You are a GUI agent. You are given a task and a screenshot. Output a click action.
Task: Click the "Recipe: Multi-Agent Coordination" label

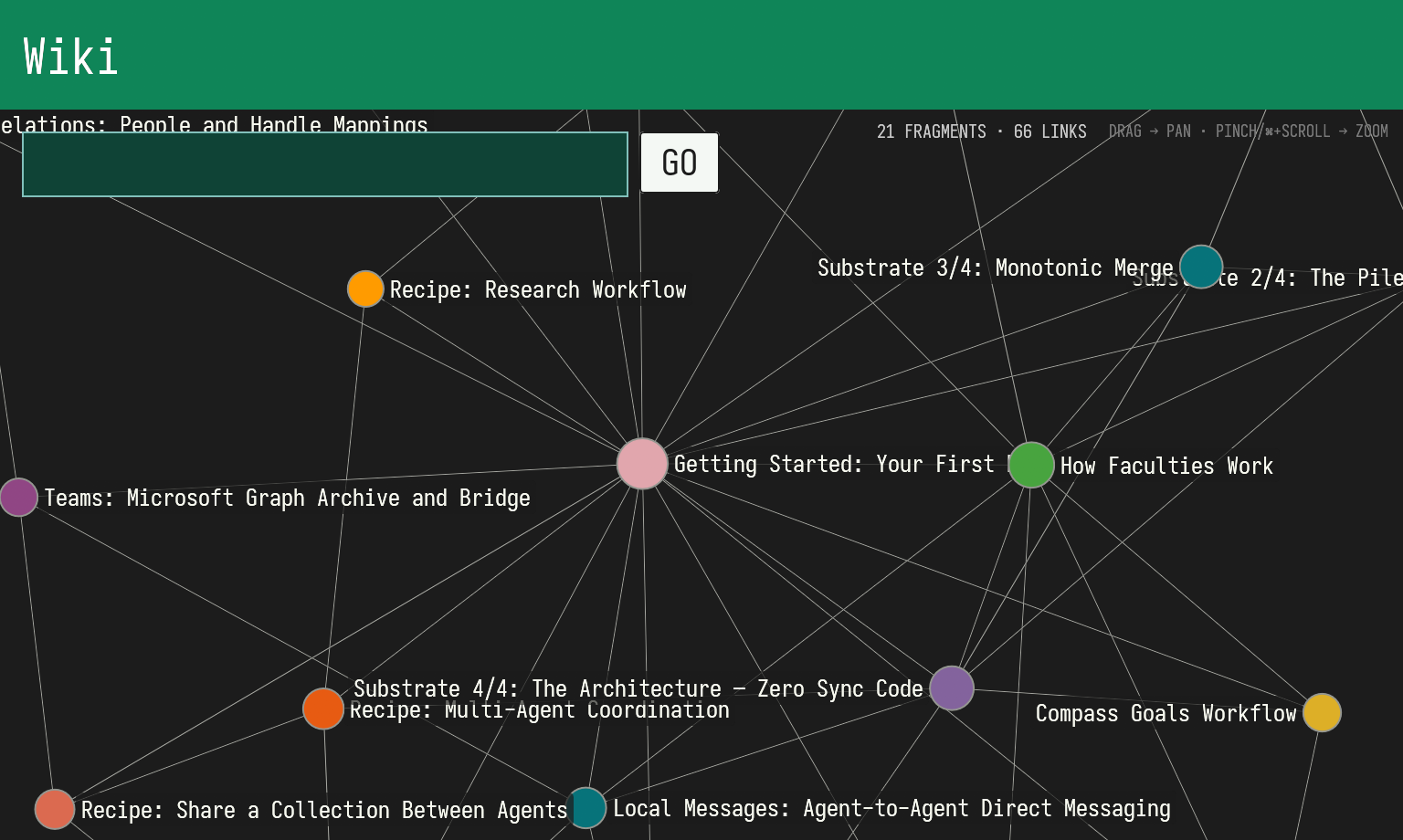pos(540,710)
